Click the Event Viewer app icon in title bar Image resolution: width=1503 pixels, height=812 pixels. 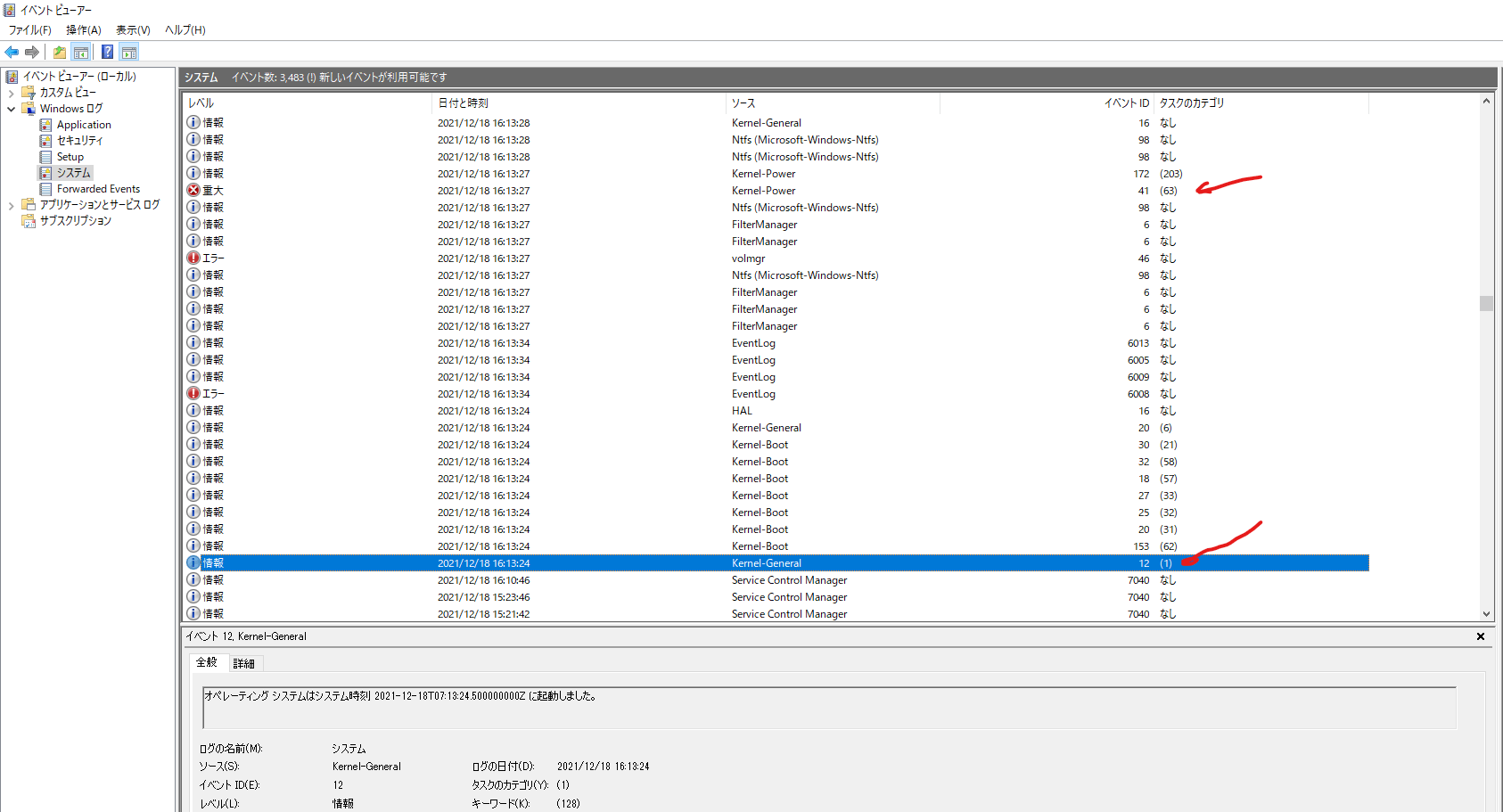click(x=10, y=10)
